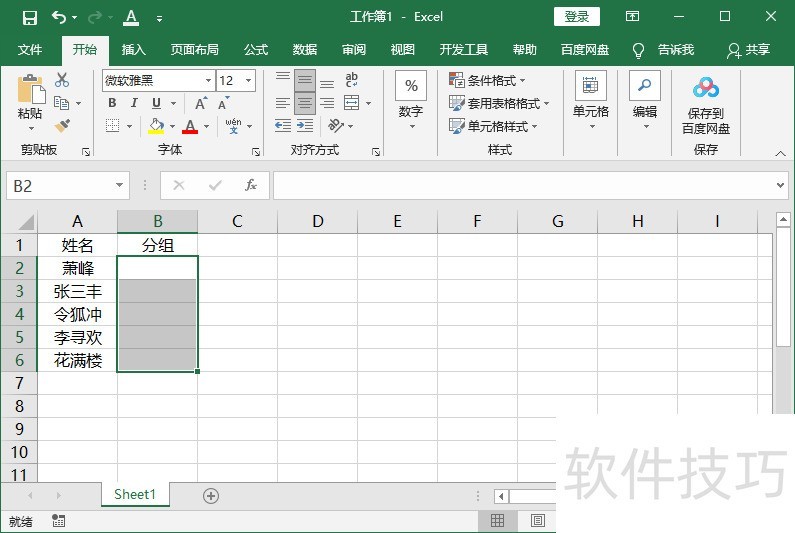The width and height of the screenshot is (795, 533).
Task: Expand the formula bar
Action: pos(780,185)
